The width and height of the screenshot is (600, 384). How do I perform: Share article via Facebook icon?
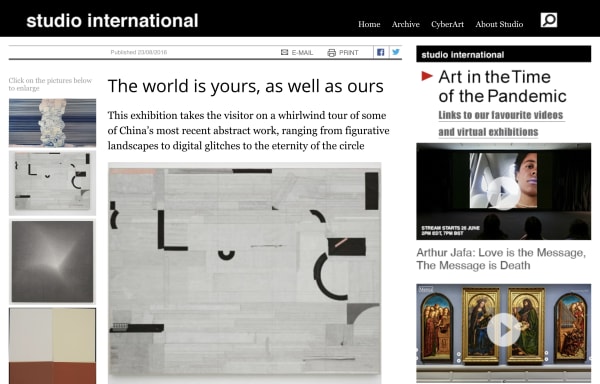point(380,52)
